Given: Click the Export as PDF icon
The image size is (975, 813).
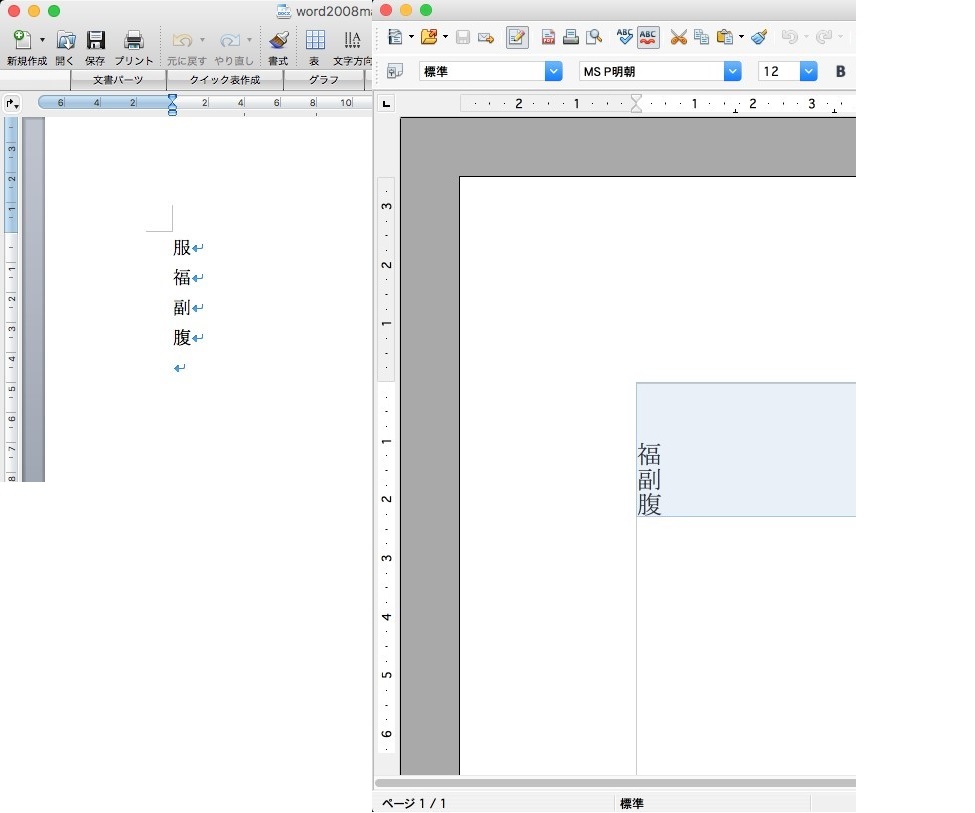Looking at the screenshot, I should click(x=548, y=38).
